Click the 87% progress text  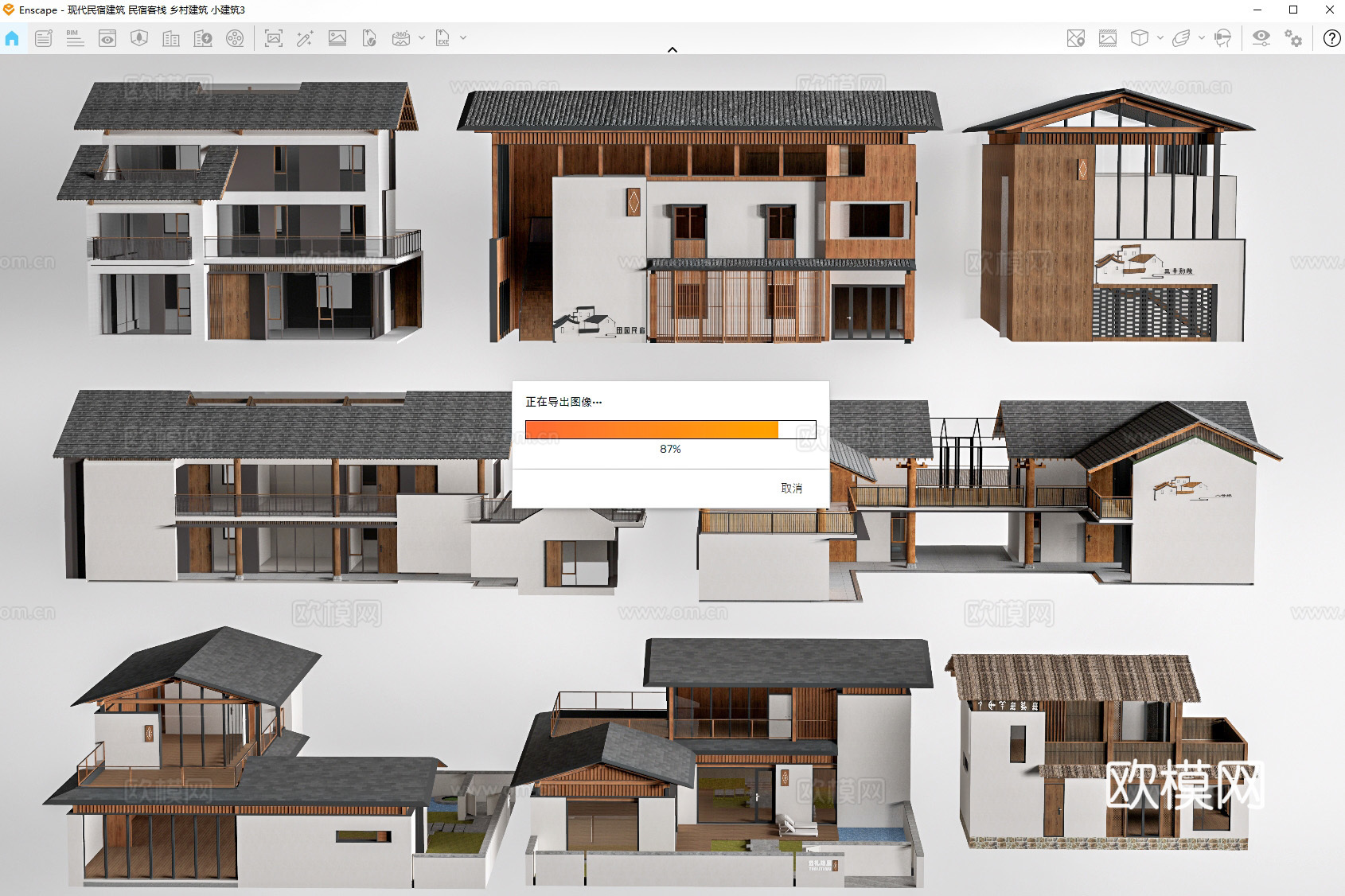(671, 449)
